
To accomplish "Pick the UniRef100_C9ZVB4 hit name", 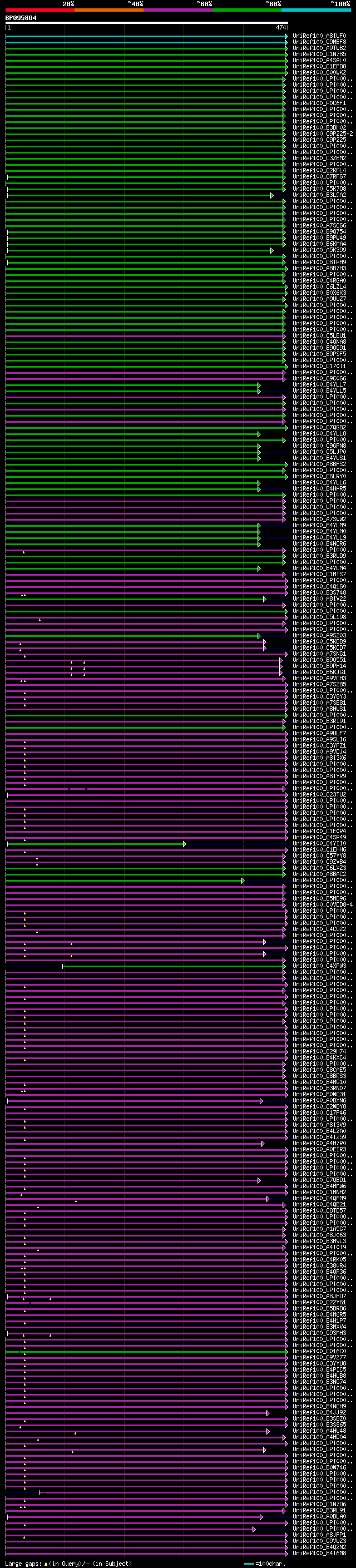I will point(319,862).
